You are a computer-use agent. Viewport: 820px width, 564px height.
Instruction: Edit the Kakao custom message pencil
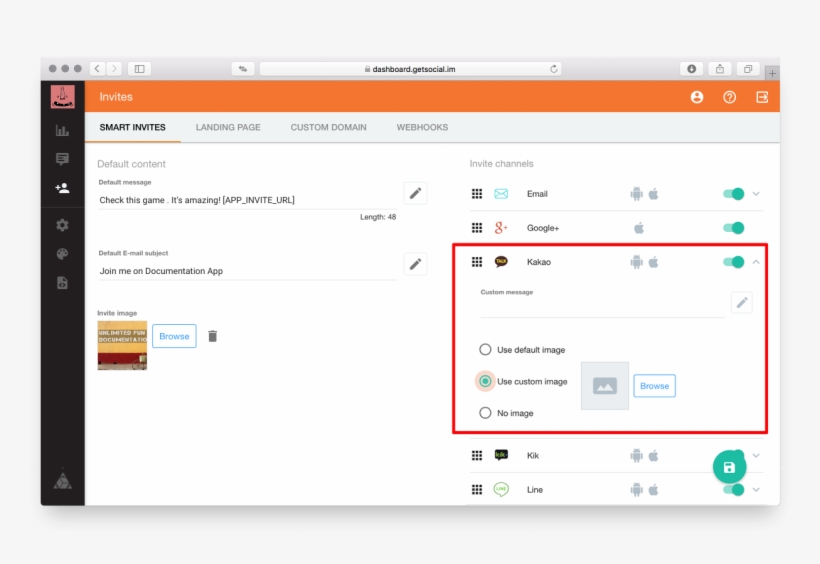click(742, 302)
